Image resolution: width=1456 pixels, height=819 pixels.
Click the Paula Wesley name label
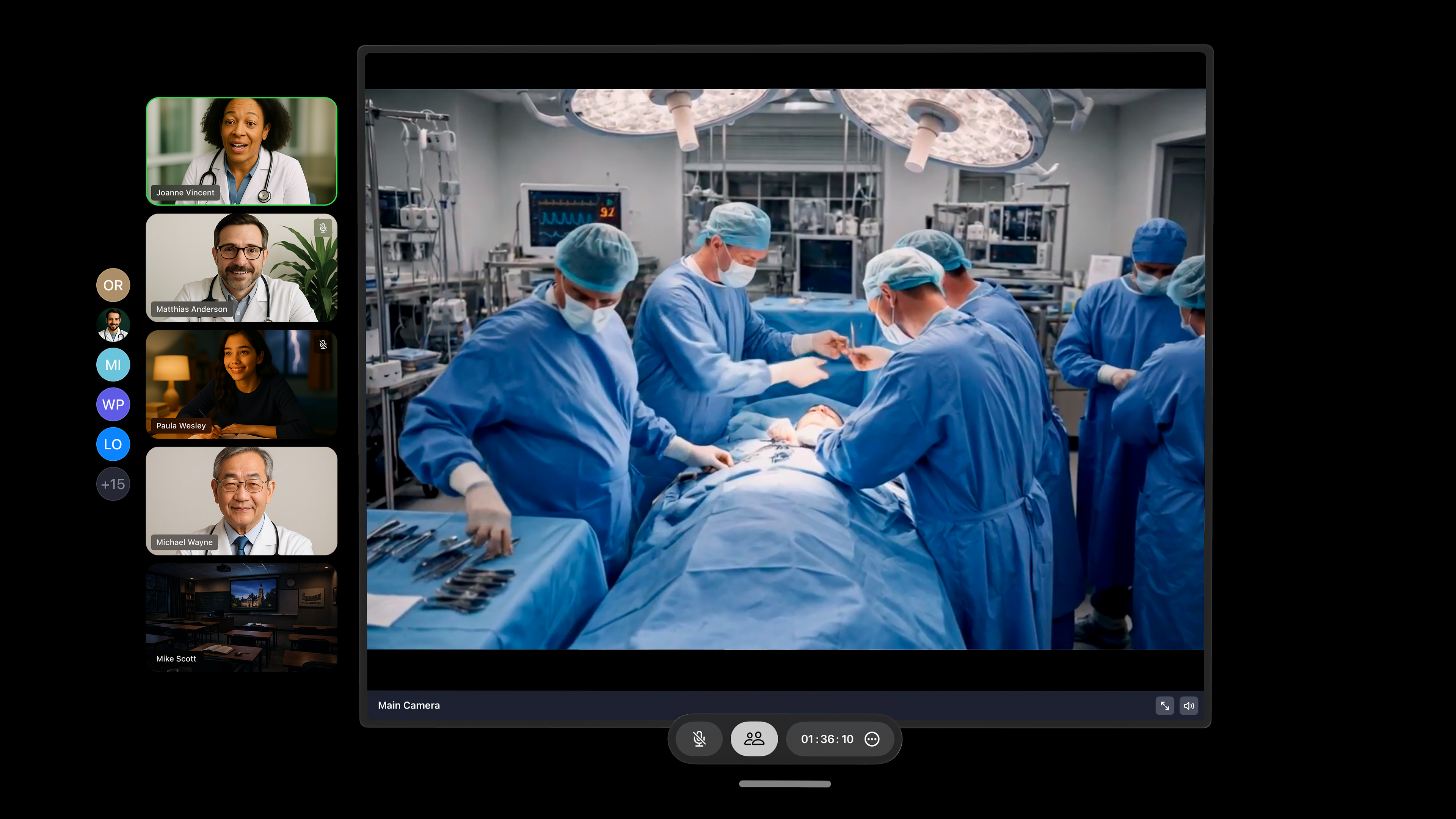pos(181,425)
